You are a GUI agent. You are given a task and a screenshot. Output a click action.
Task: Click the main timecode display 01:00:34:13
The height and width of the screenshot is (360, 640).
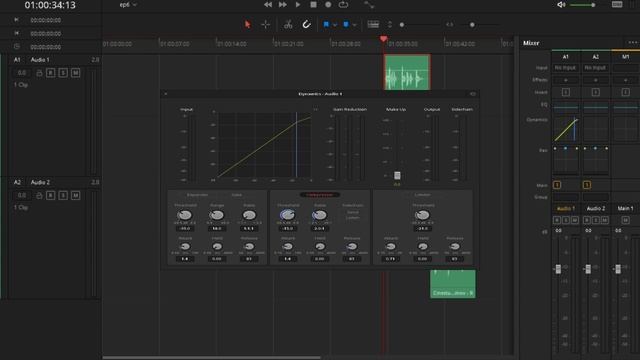click(50, 5)
